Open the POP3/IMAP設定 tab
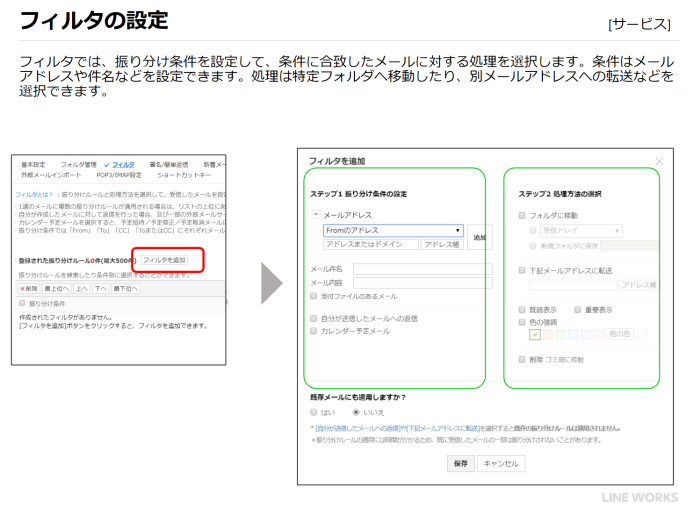The width and height of the screenshot is (700, 508). point(119,175)
